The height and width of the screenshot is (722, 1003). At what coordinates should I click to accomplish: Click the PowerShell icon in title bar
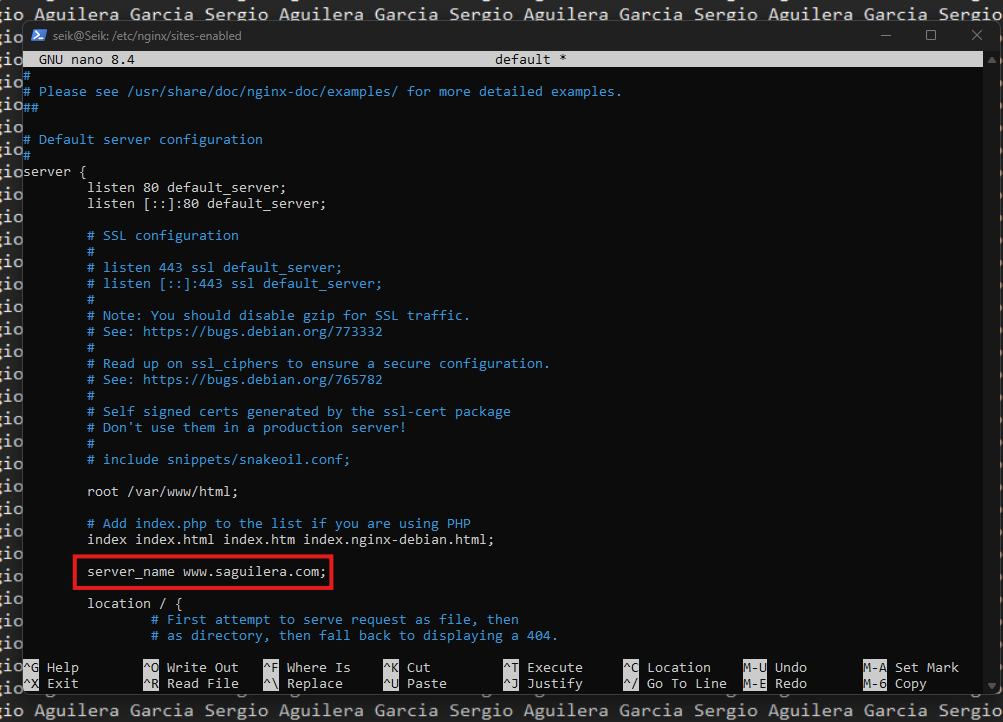tap(39, 35)
